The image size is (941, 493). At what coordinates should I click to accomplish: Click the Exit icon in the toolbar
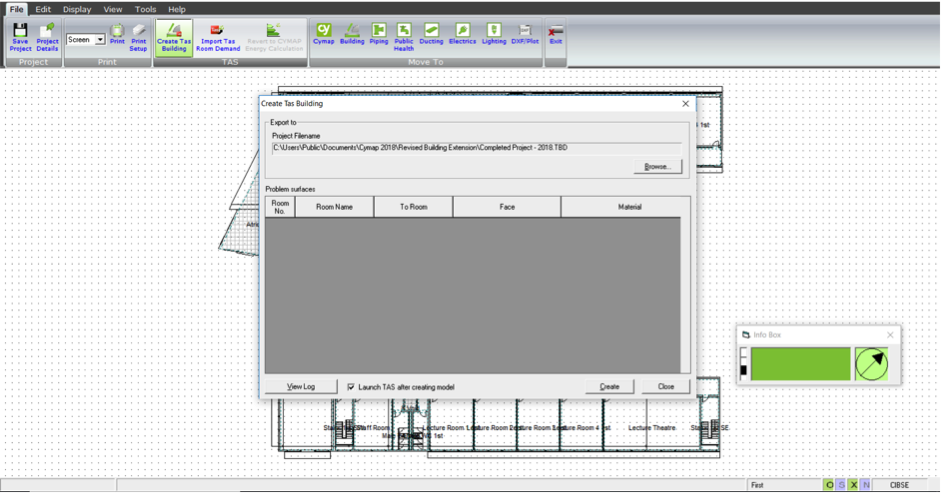556,34
